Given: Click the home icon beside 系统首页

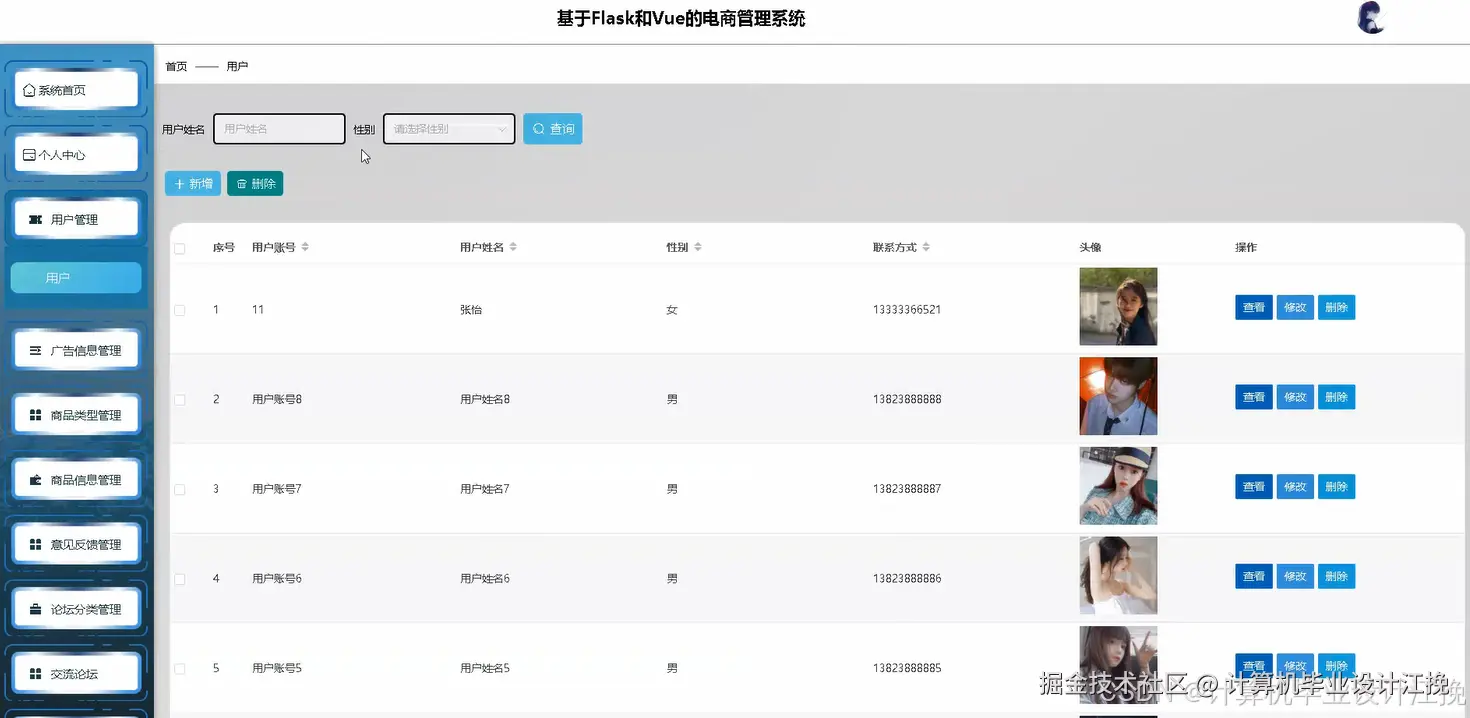Looking at the screenshot, I should [29, 90].
